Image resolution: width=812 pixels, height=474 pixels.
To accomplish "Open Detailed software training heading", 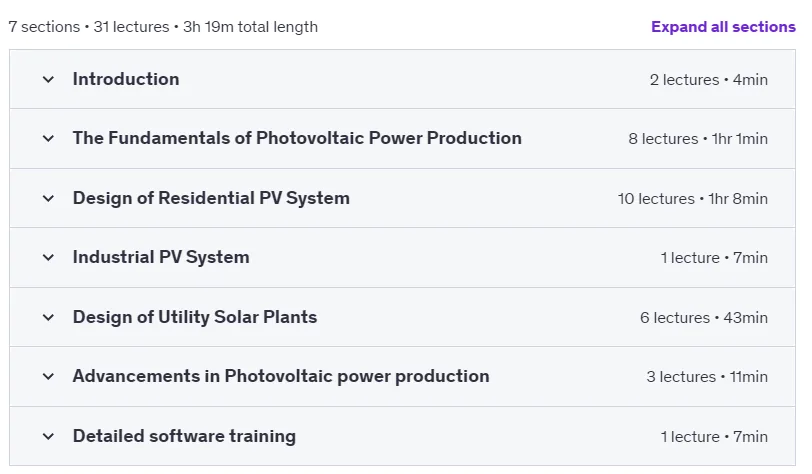I will (x=184, y=436).
